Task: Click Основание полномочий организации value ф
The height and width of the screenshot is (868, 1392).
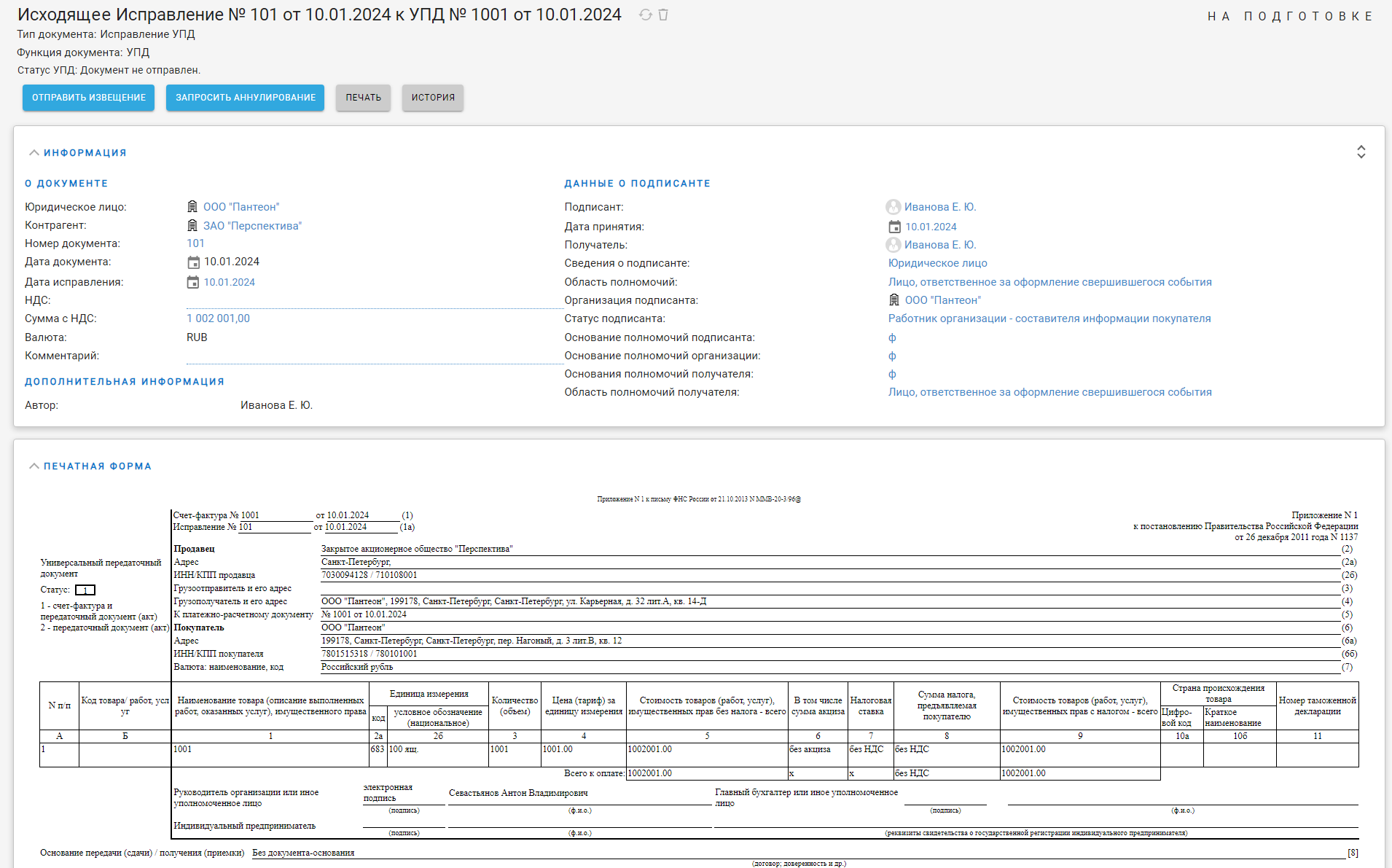Action: pos(892,356)
